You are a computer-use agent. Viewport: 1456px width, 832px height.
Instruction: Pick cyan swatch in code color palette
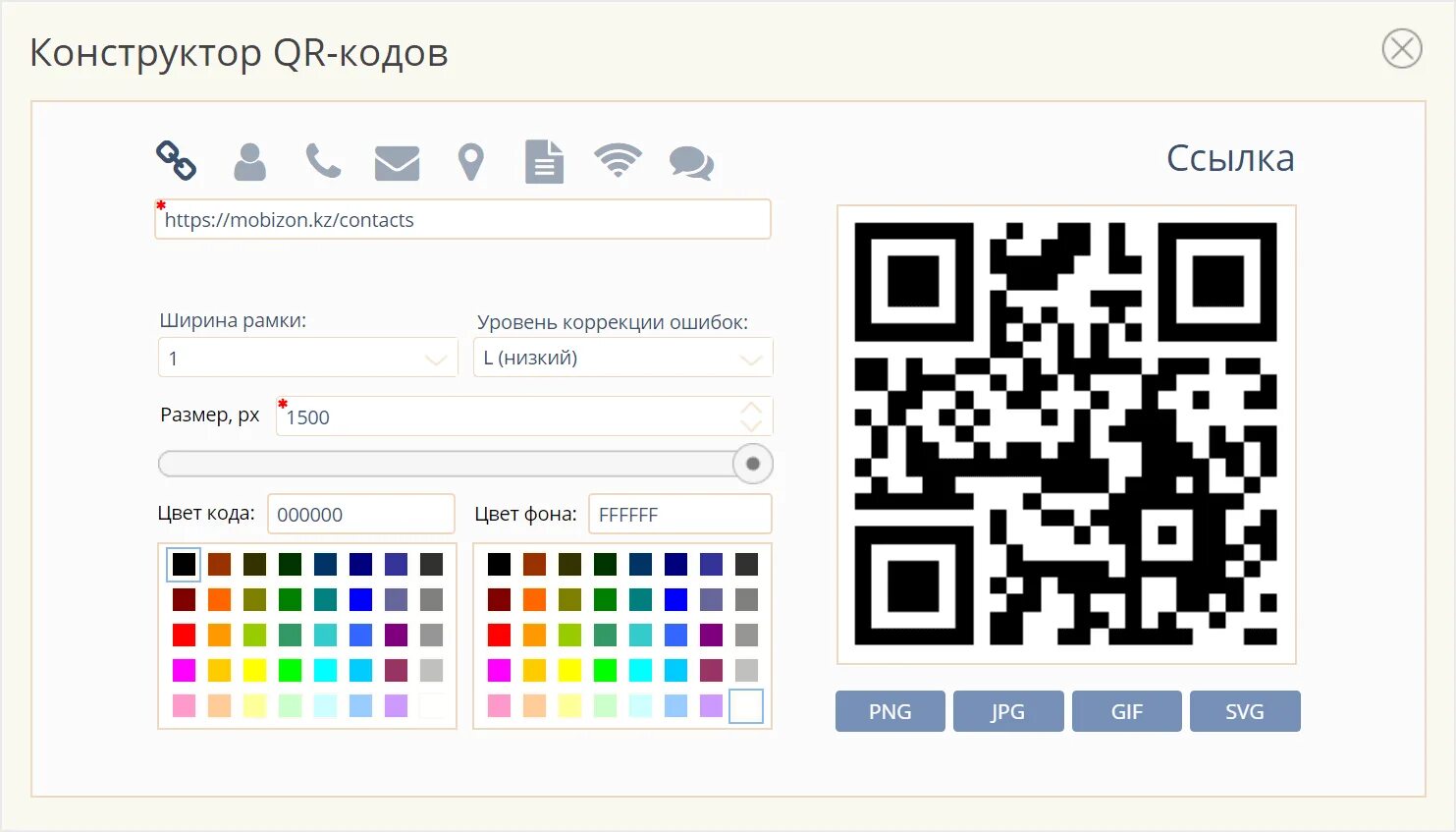click(325, 670)
